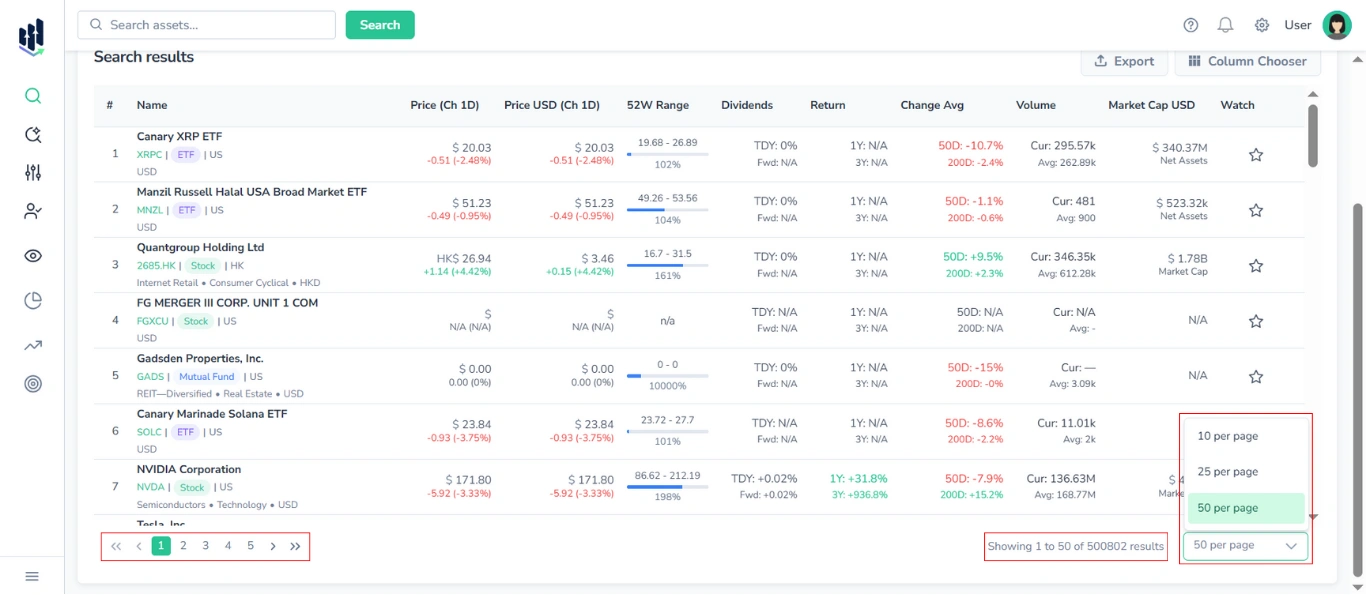
Task: Toggle watch star for Gadsden Properties, Inc.
Action: 1256,377
